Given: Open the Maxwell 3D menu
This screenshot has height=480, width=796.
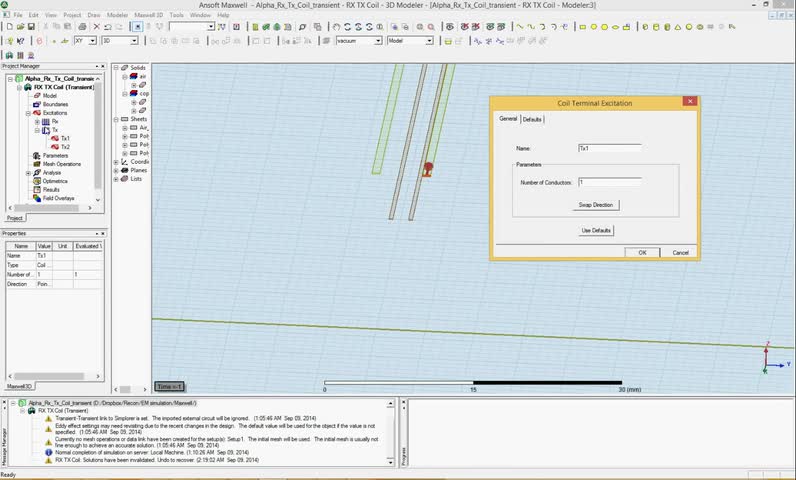Looking at the screenshot, I should [x=148, y=15].
